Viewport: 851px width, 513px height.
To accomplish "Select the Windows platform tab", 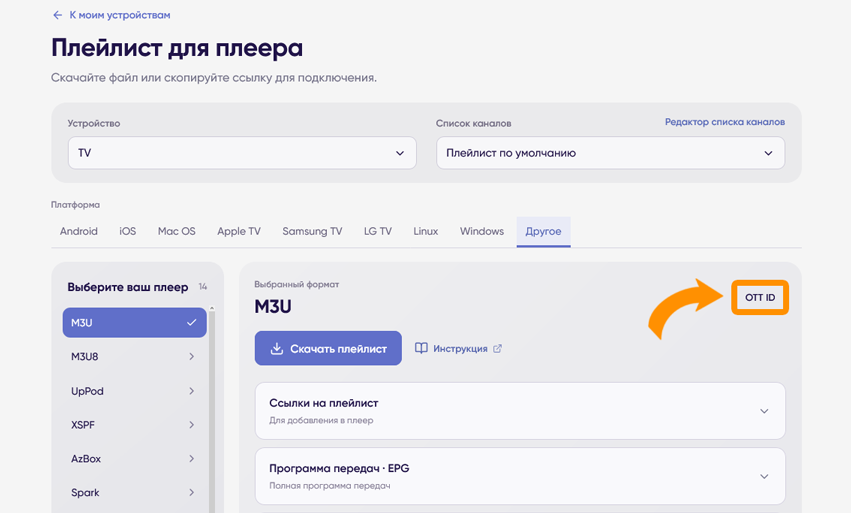I will coord(482,231).
